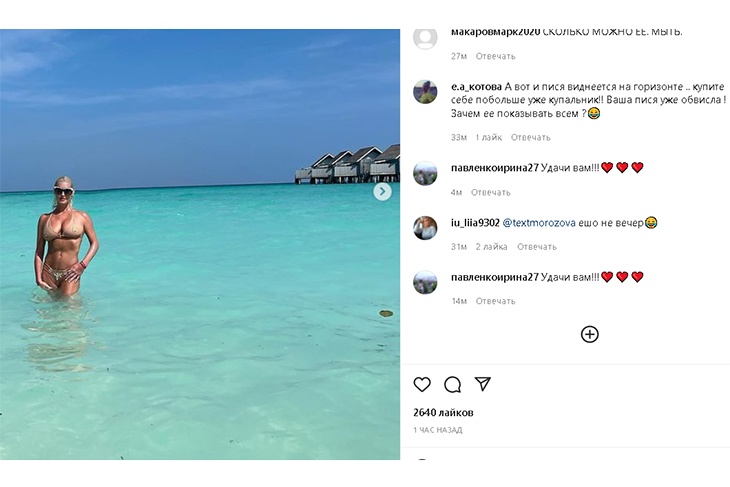
Task: Share post using paper plane icon
Action: [482, 384]
